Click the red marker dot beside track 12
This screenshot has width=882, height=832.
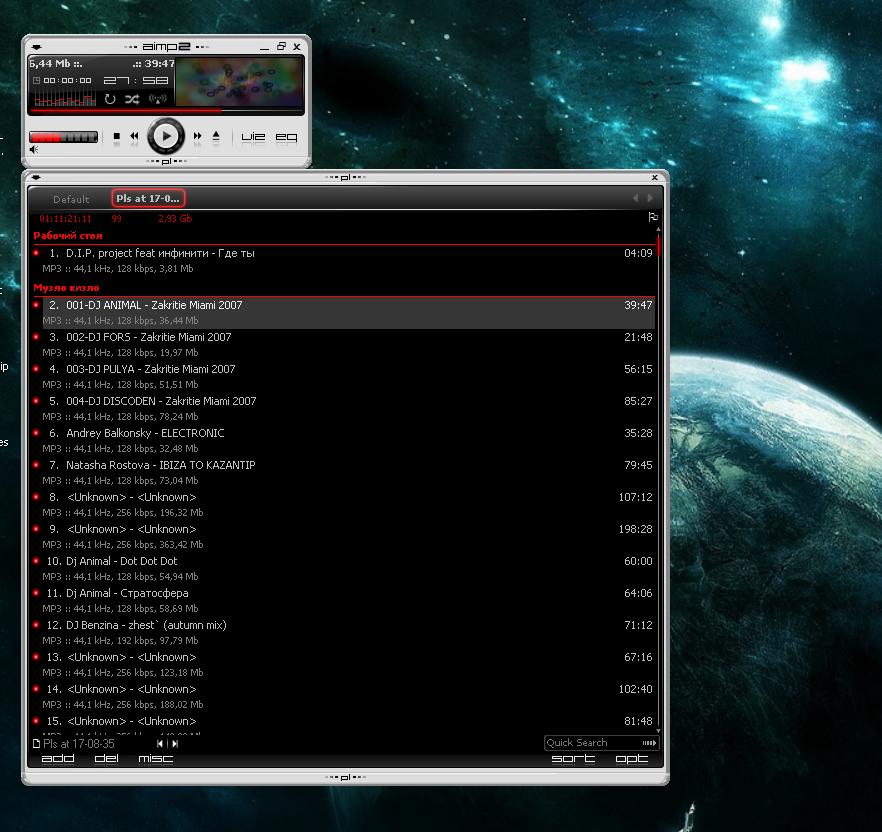coord(37,624)
